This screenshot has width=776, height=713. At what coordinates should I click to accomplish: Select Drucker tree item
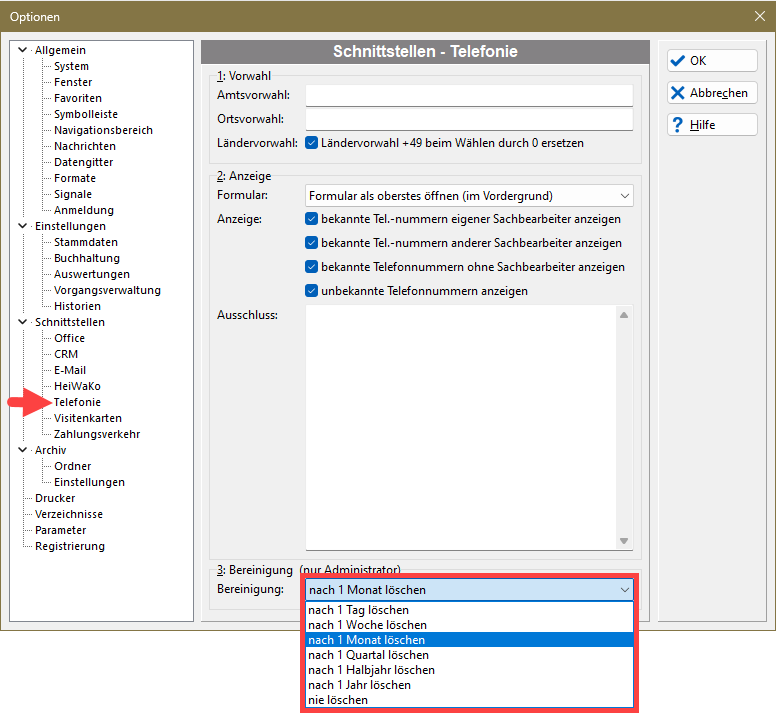(55, 498)
